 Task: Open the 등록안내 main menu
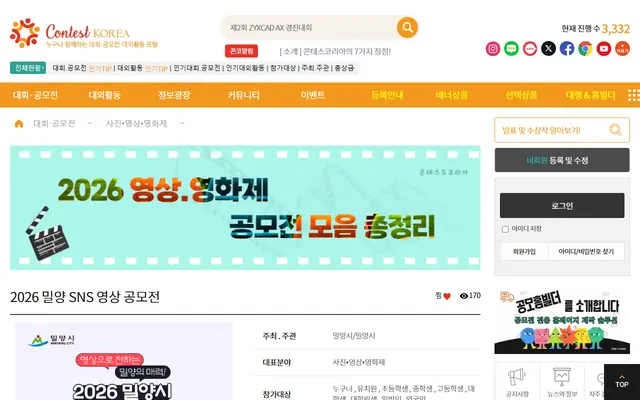click(387, 95)
